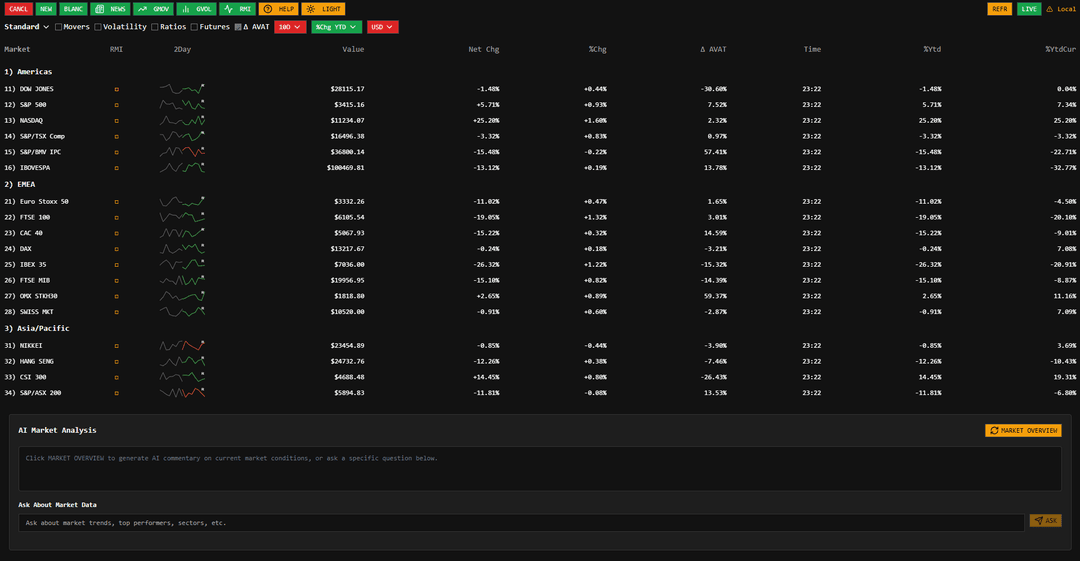Focus the Ask About Market Data field
1080x561 pixels.
click(521, 523)
